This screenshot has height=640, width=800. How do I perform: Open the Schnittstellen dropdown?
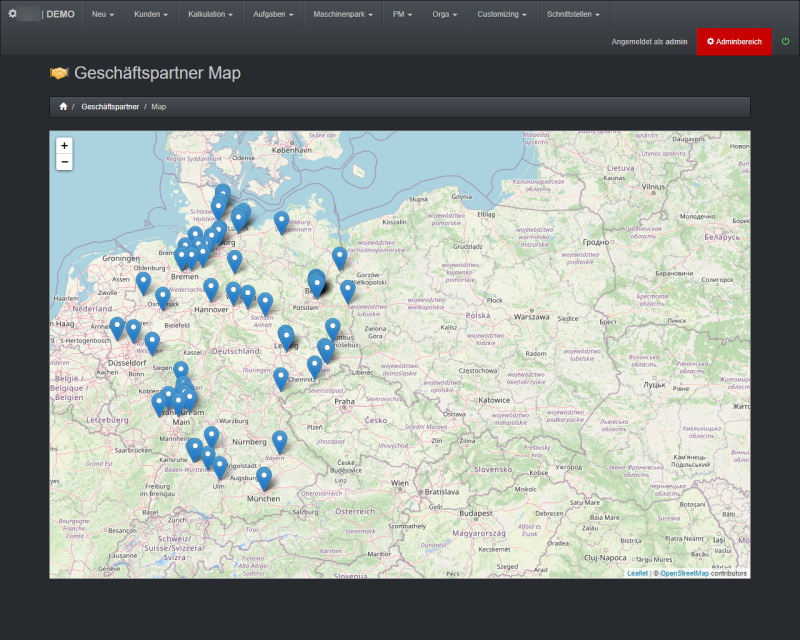[573, 14]
